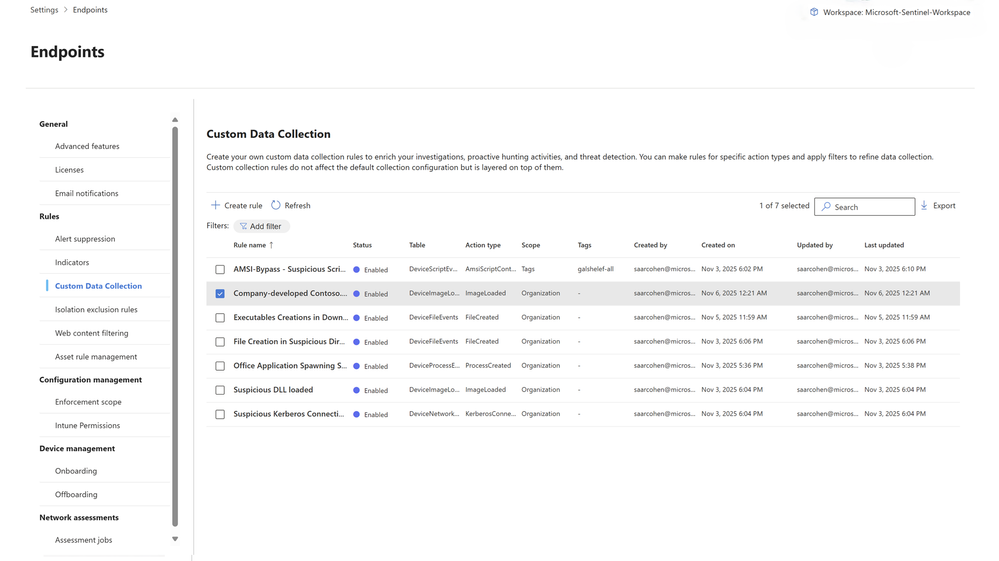Click the galshelef-all tag cell
The height and width of the screenshot is (561, 999).
tap(596, 269)
